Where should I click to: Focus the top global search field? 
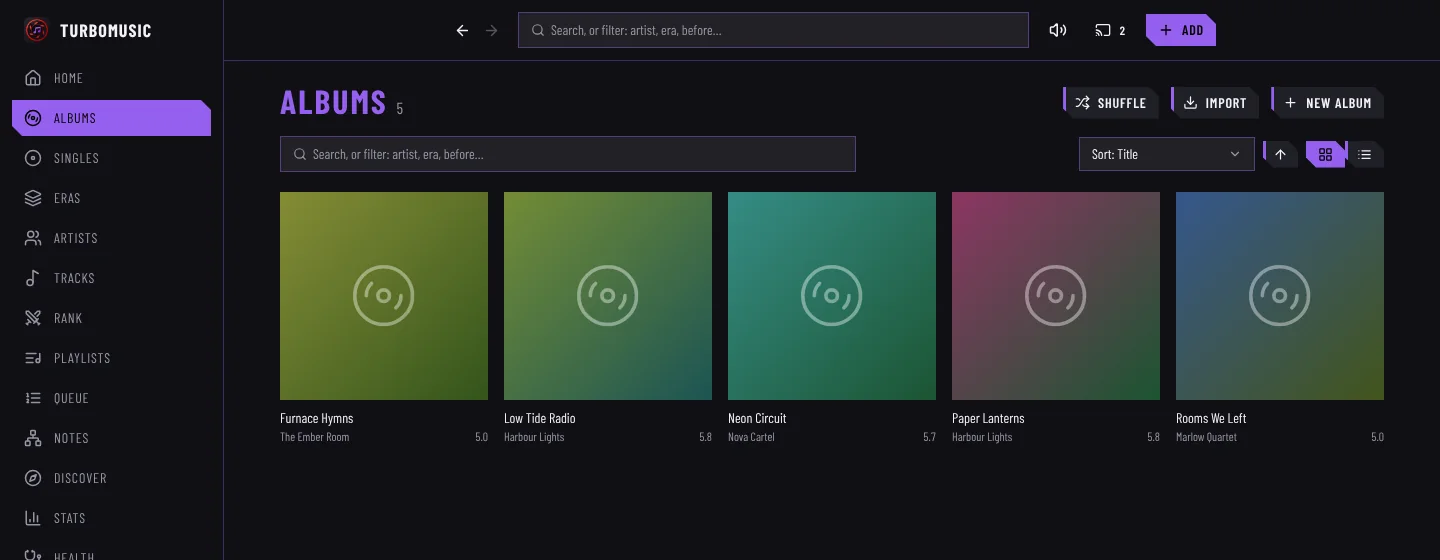tap(773, 30)
